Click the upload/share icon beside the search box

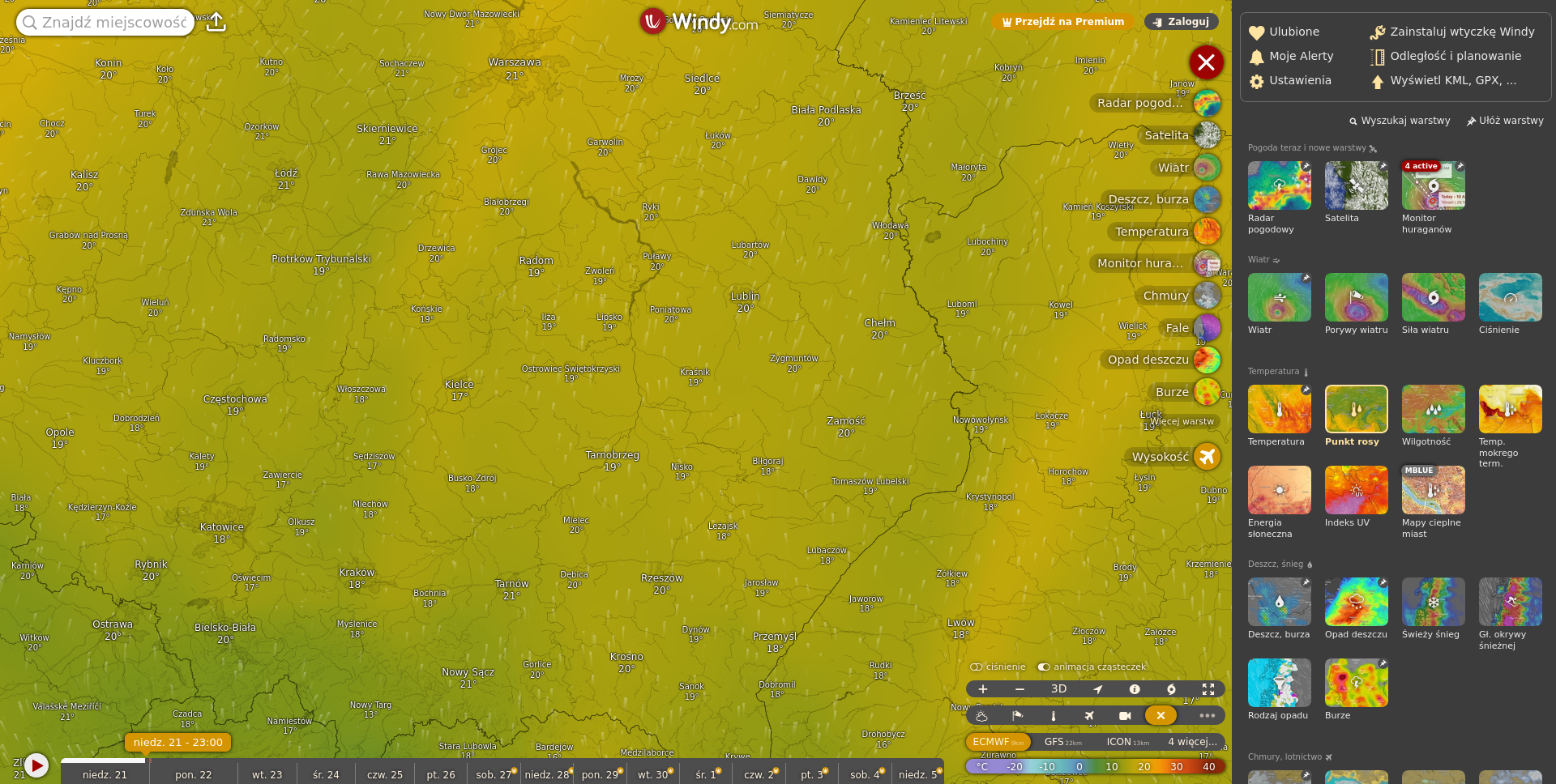216,23
